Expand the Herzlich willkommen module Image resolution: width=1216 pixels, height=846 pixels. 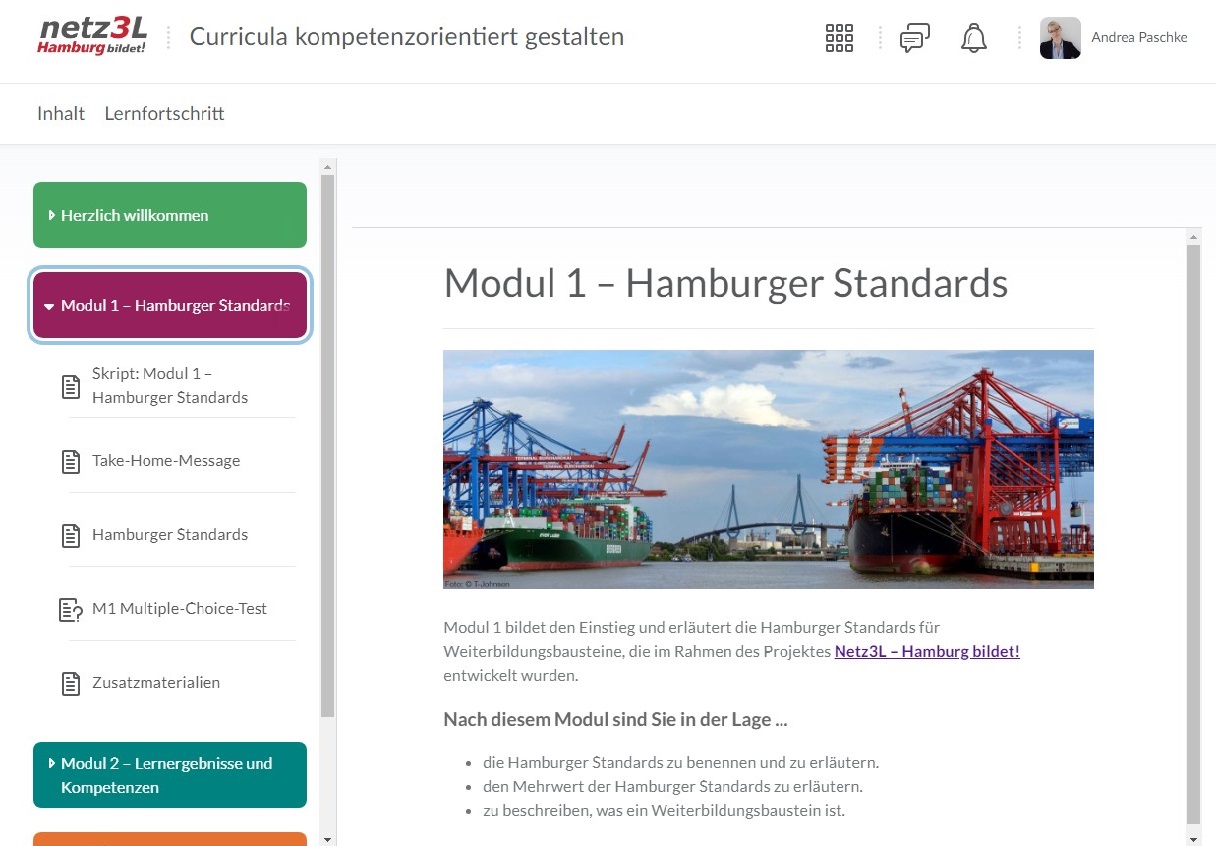click(170, 215)
